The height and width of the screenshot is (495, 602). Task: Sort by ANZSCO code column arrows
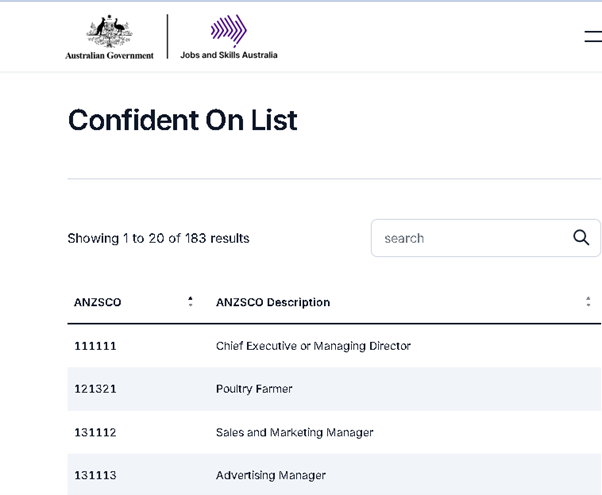(x=190, y=301)
